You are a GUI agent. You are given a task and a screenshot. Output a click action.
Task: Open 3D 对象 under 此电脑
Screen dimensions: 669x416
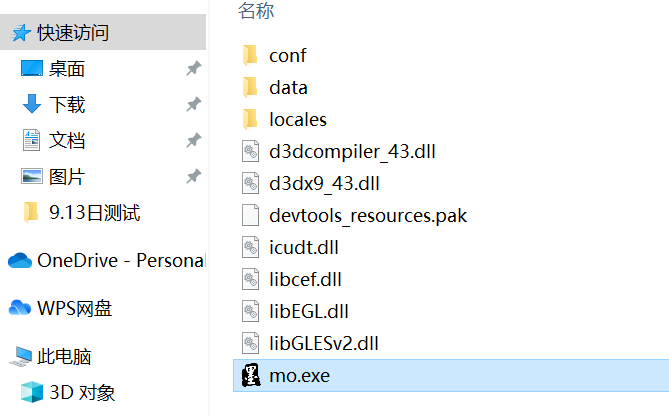(x=82, y=392)
